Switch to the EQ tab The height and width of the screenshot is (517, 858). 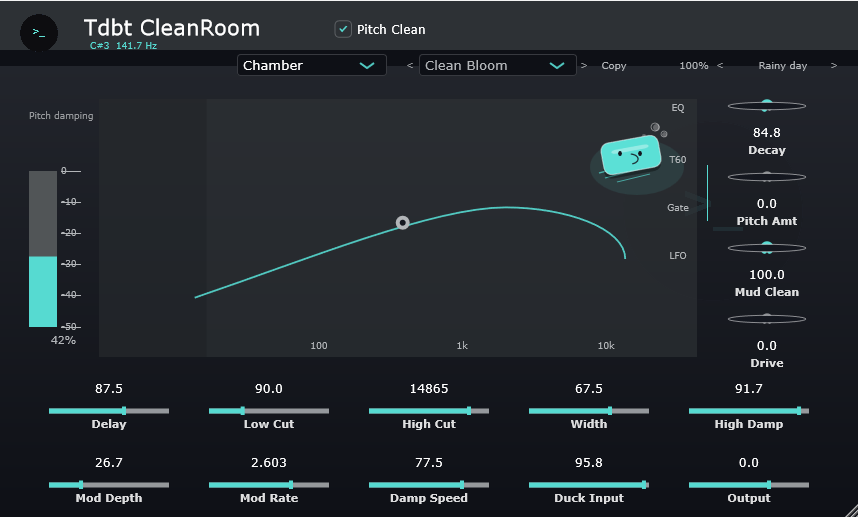677,108
